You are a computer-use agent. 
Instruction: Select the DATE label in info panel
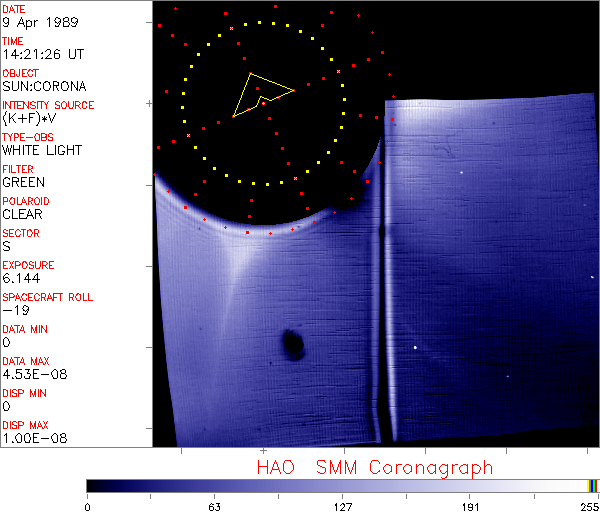tap(14, 9)
